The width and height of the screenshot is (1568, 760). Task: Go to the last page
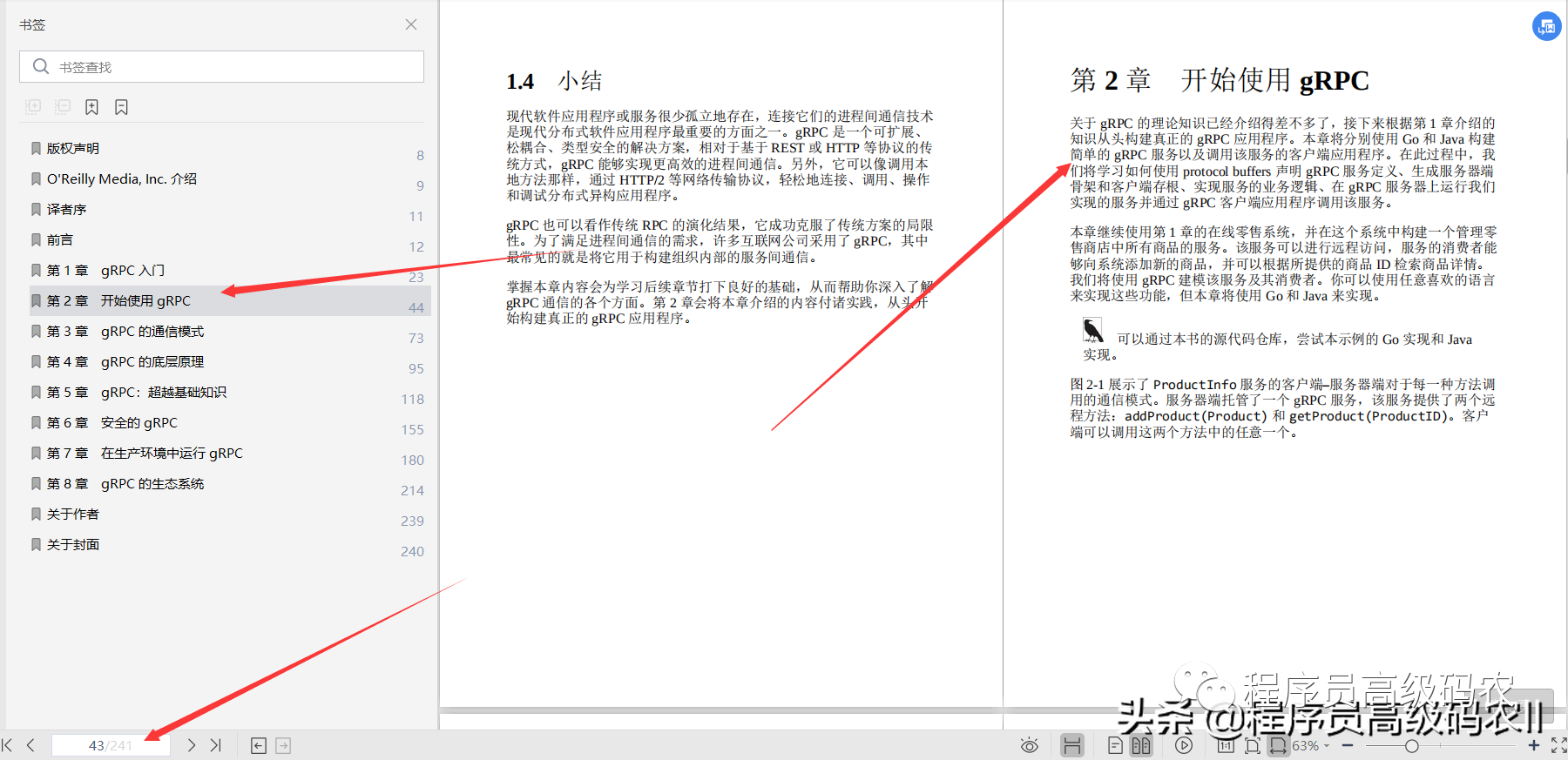[x=216, y=745]
